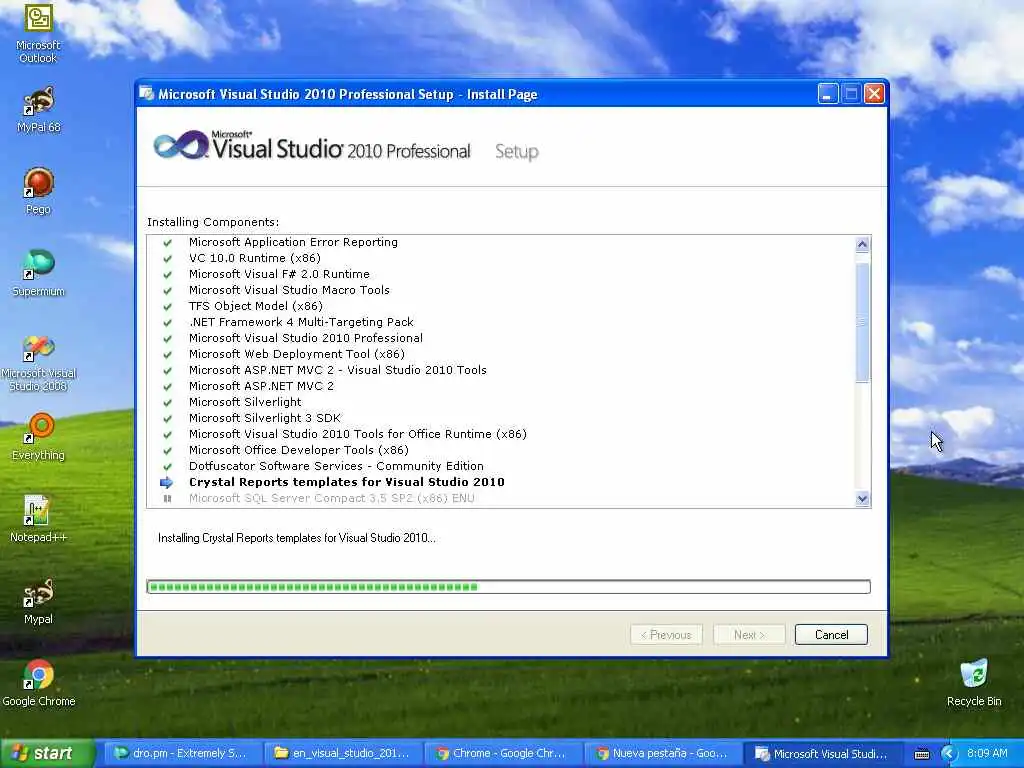Select the Everything search desktop icon
This screenshot has width=1024, height=768.
pos(39,436)
